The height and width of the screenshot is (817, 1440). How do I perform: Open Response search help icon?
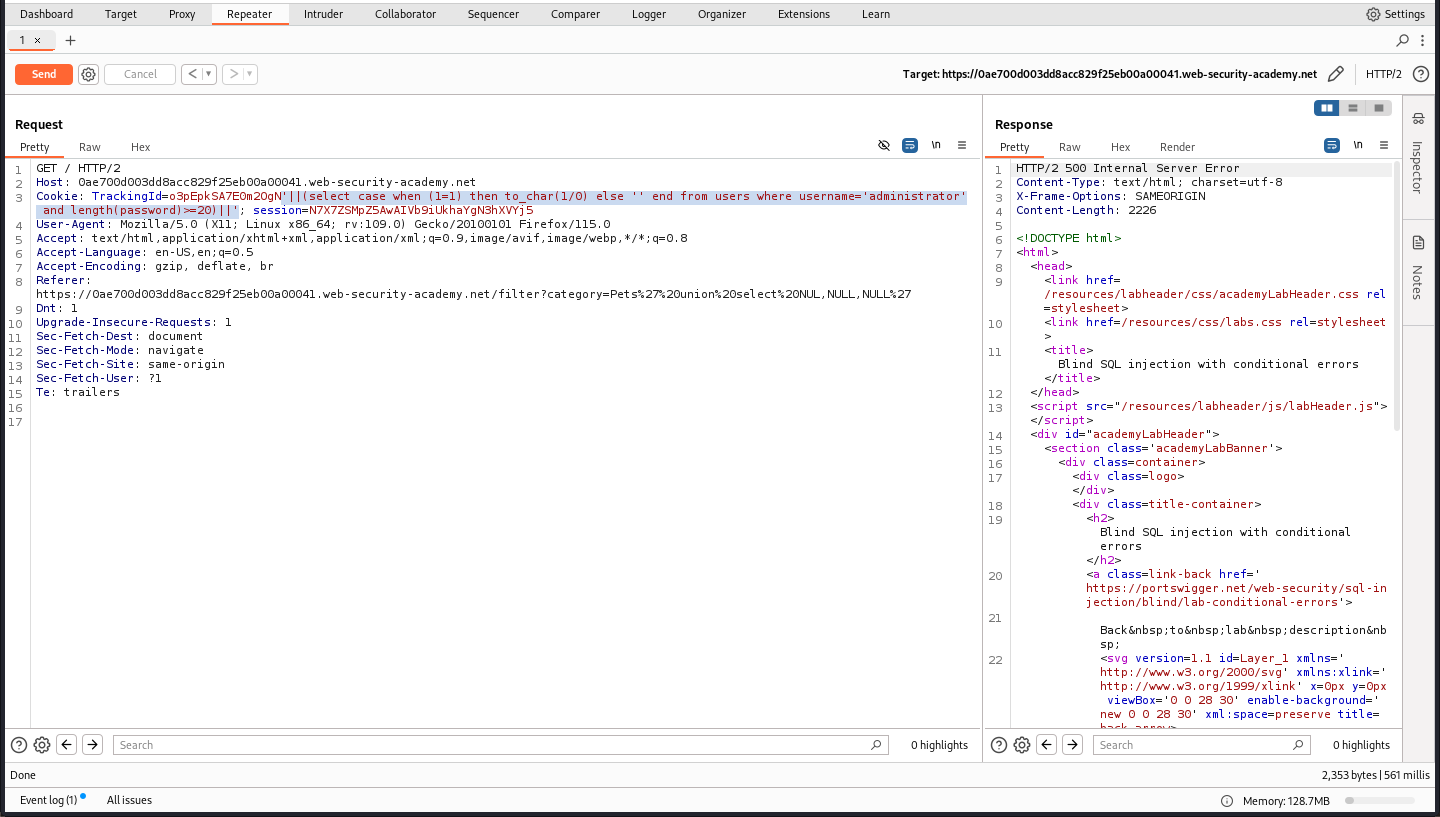click(999, 745)
